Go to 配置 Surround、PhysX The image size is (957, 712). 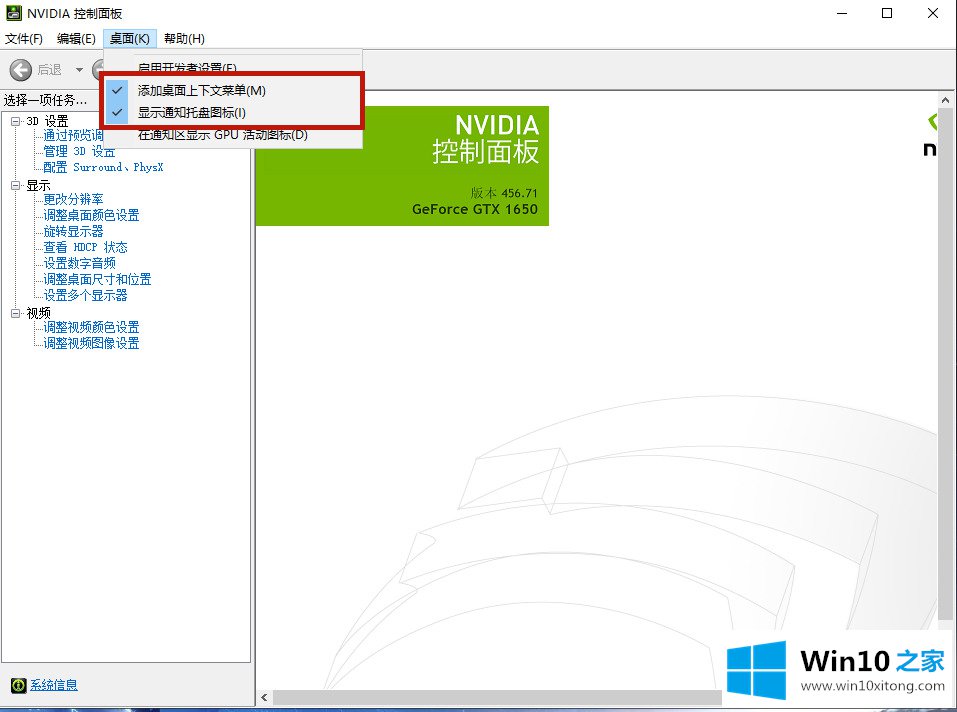pyautogui.click(x=103, y=167)
